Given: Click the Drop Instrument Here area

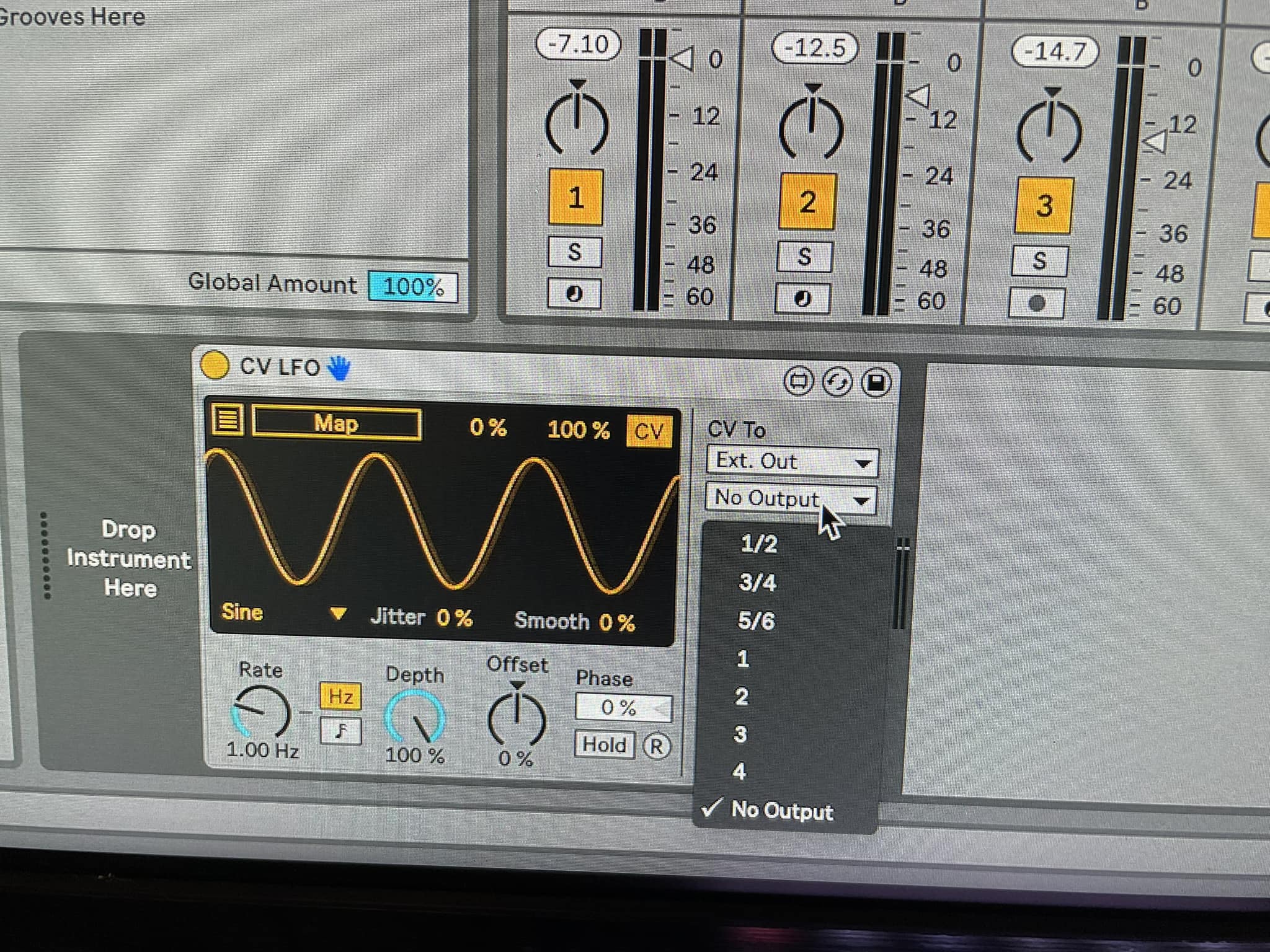Looking at the screenshot, I should [x=128, y=558].
